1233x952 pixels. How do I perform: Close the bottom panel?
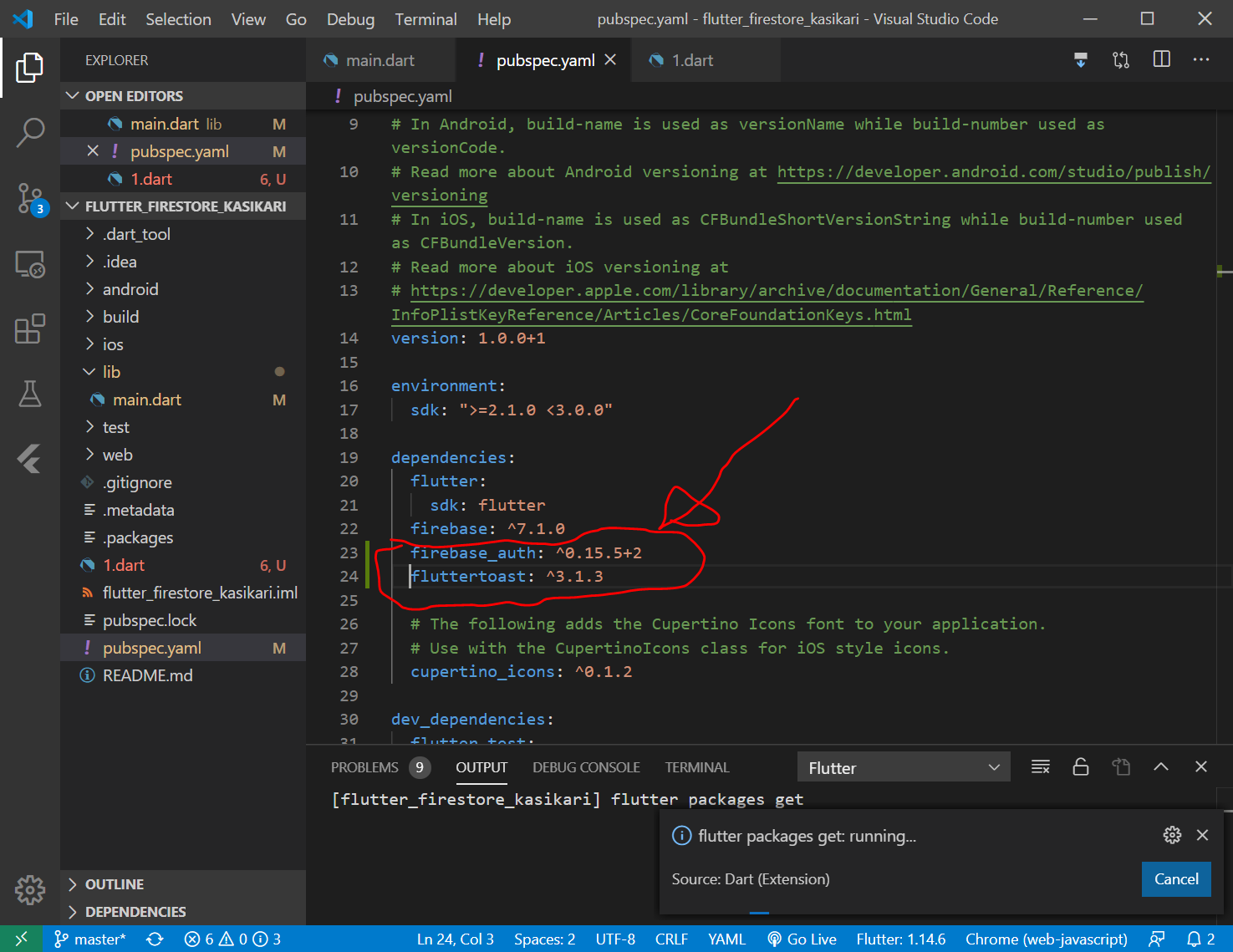(x=1201, y=766)
